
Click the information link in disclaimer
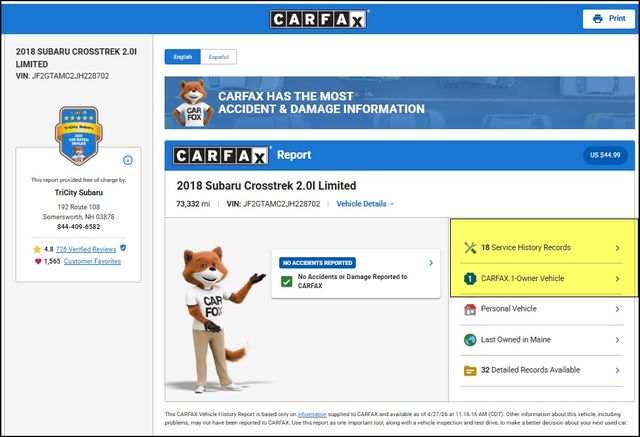tap(311, 413)
